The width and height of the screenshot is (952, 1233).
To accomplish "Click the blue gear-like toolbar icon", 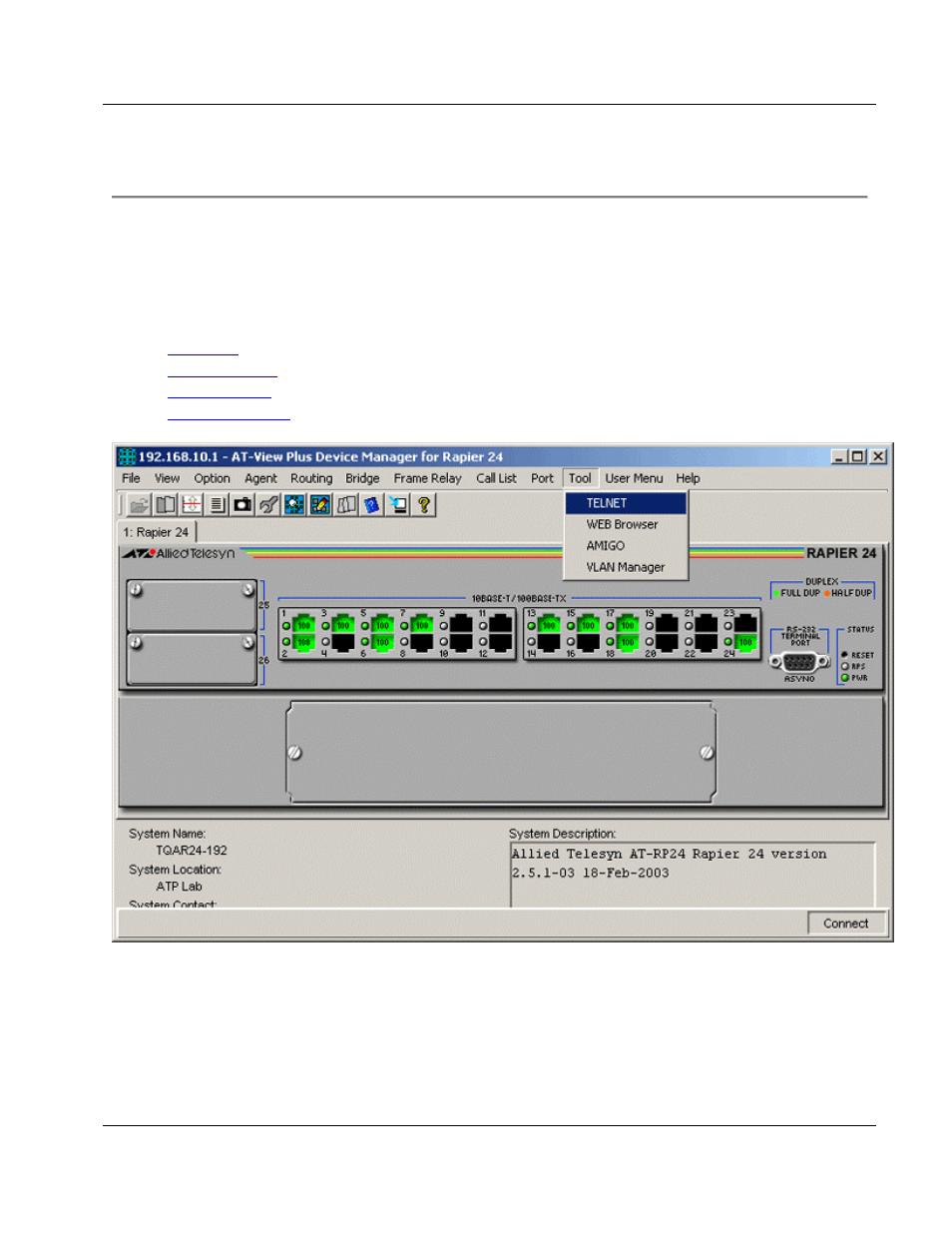I will [294, 505].
